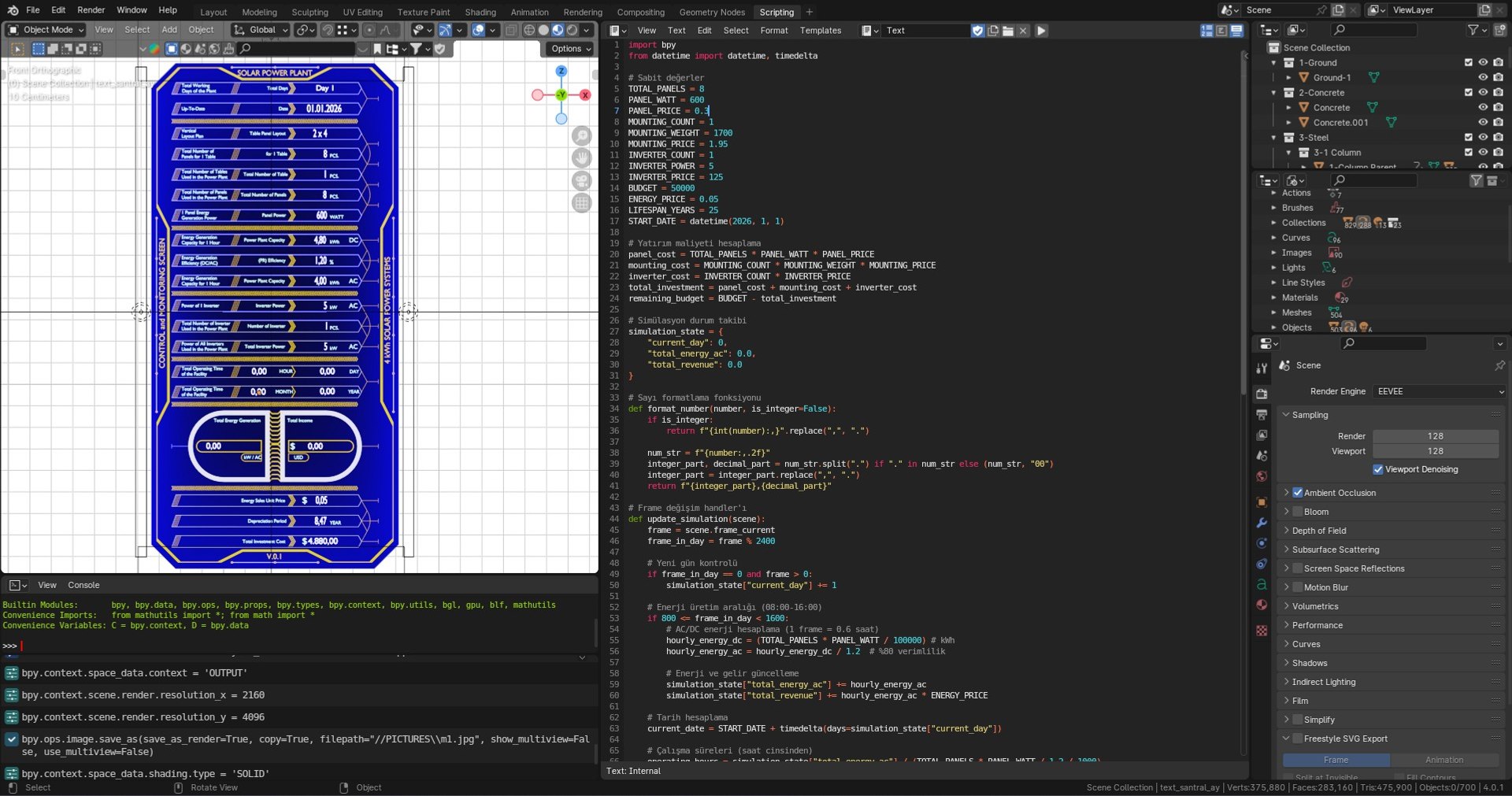Open the Console menu in Python console
Image resolution: width=1512 pixels, height=796 pixels.
pyautogui.click(x=83, y=585)
